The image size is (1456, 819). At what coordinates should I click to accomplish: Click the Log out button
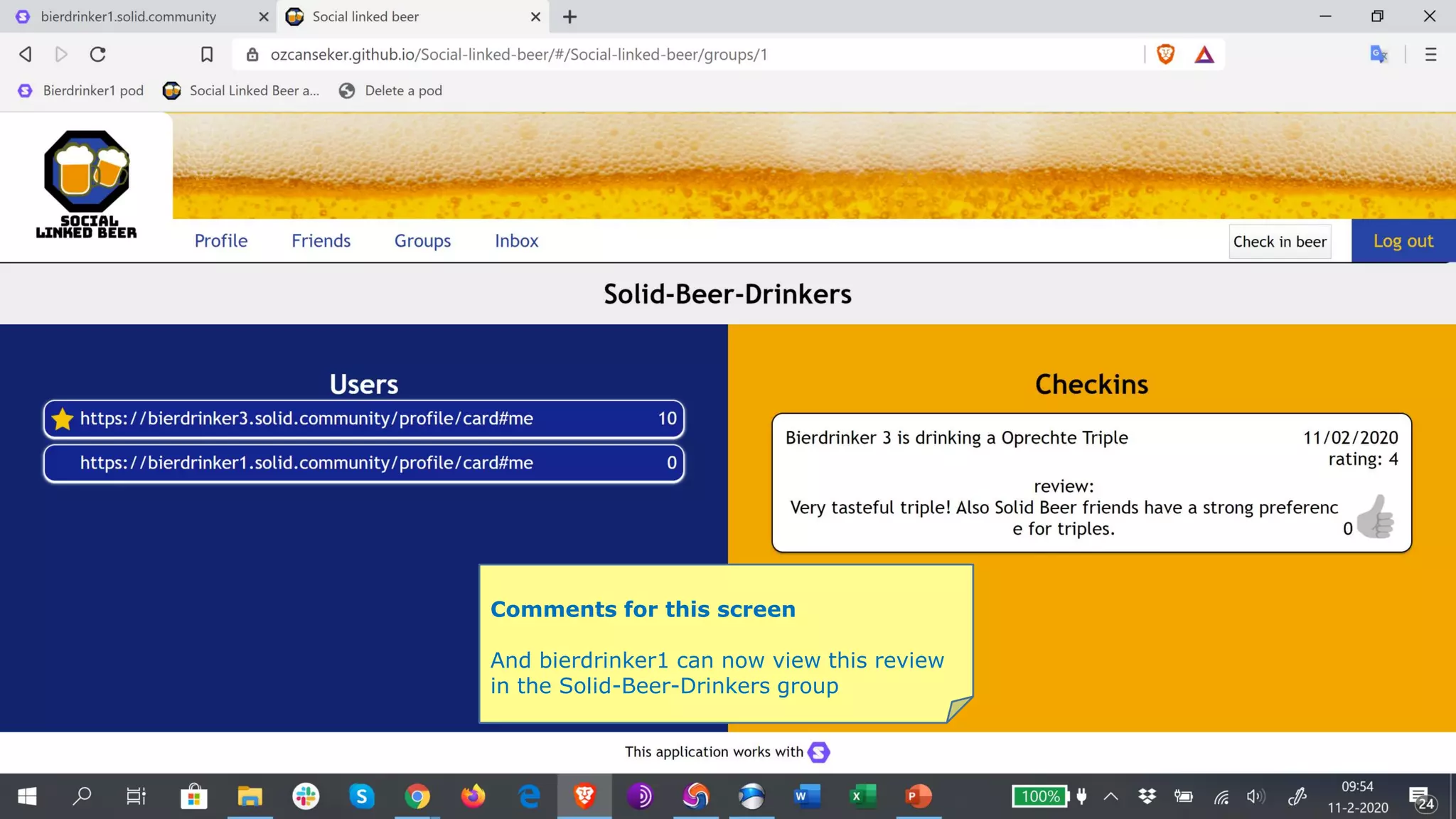click(1403, 241)
